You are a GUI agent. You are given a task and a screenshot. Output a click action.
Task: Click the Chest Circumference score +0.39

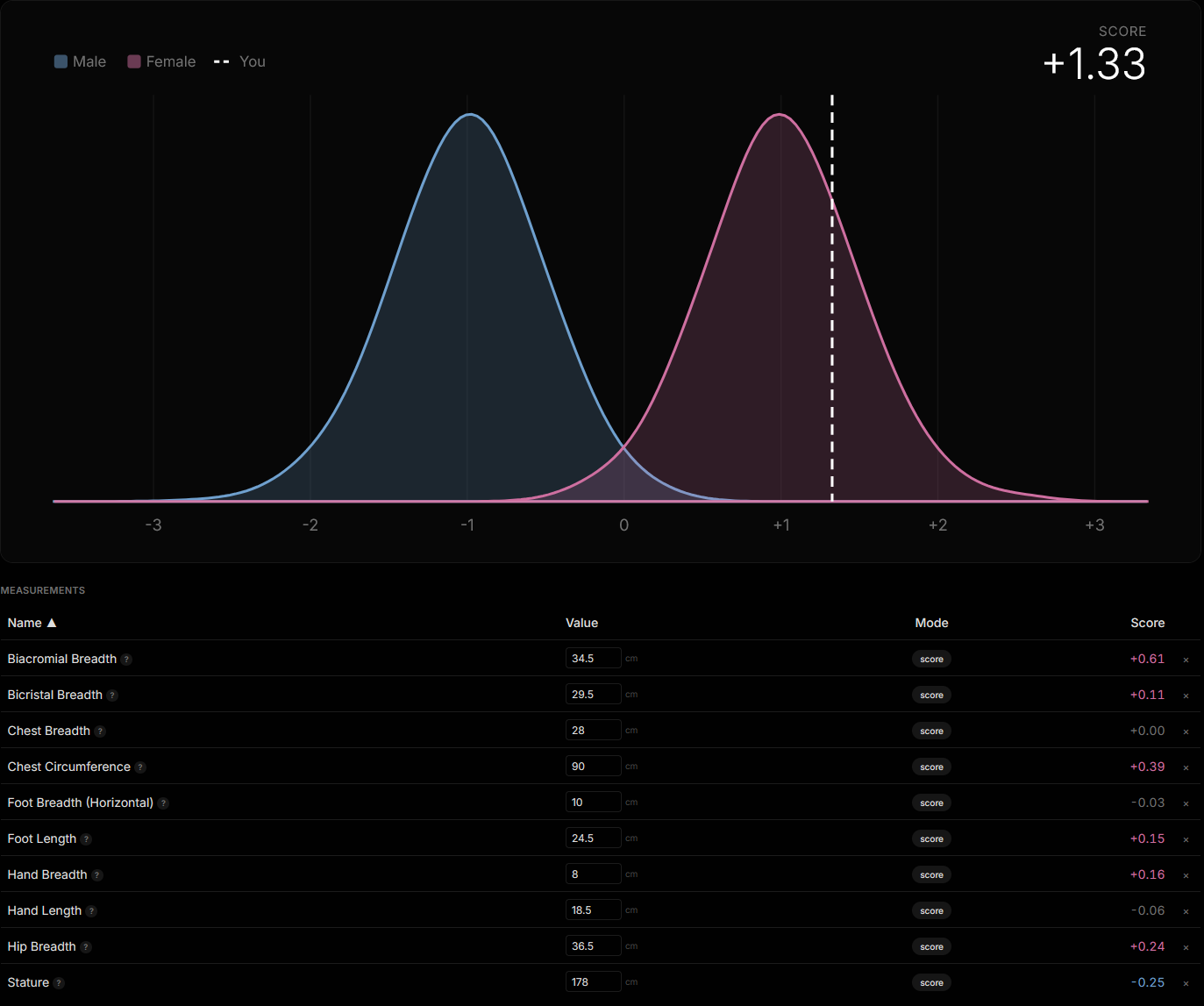tap(1147, 767)
